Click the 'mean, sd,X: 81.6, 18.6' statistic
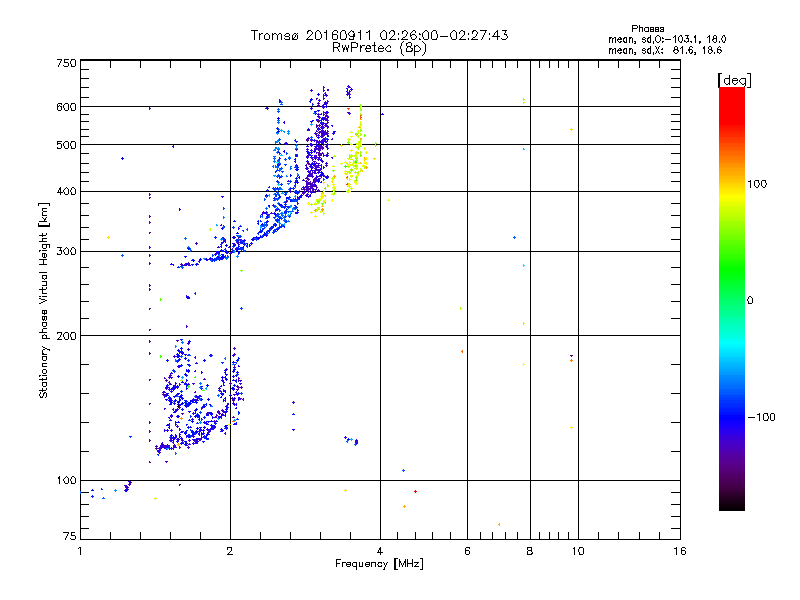The height and width of the screenshot is (600, 800). [x=665, y=50]
